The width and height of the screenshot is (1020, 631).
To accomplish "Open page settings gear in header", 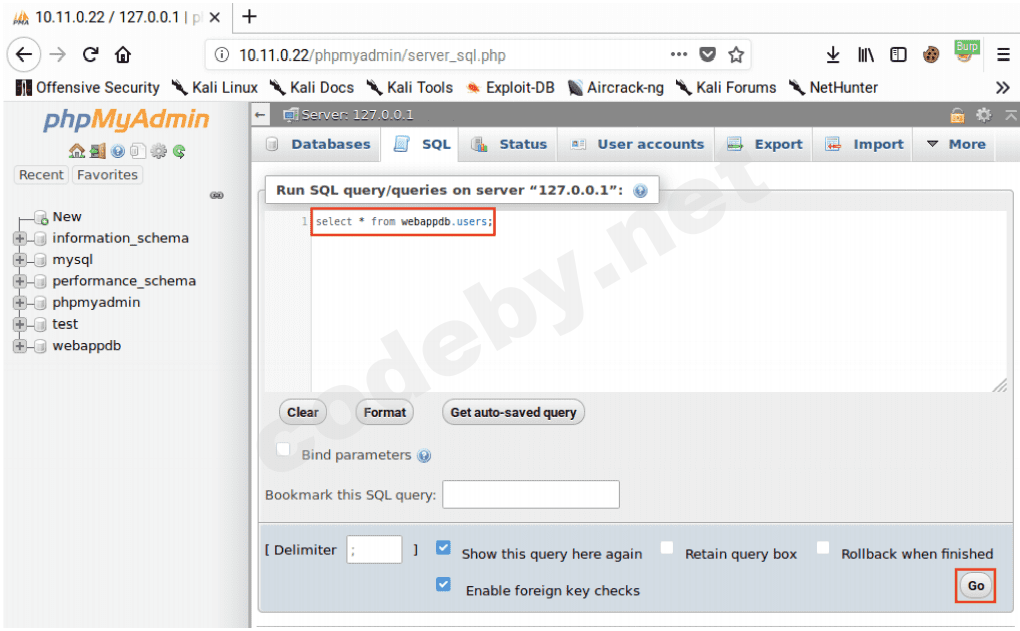I will 984,115.
